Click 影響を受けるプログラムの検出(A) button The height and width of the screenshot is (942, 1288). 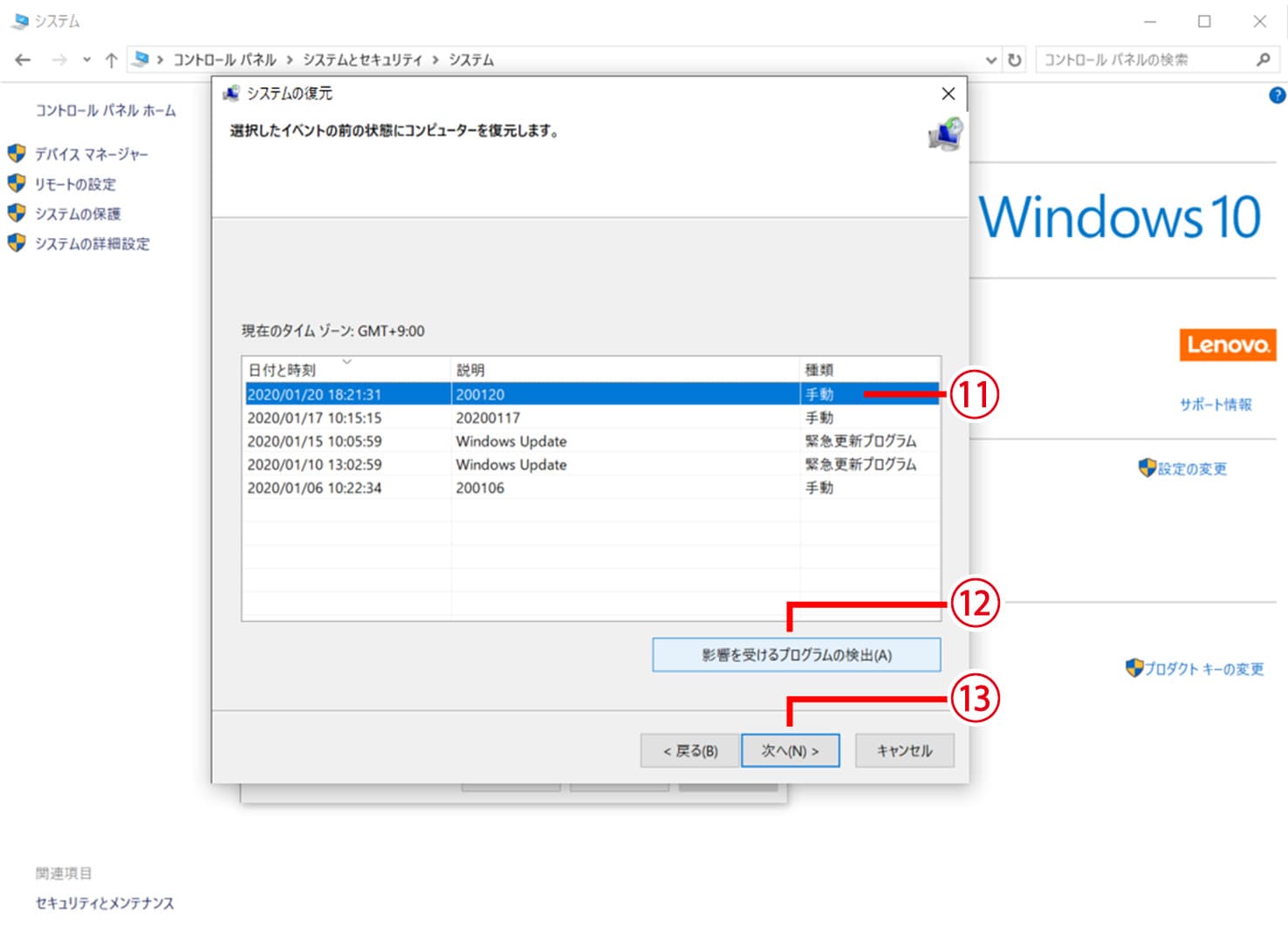(797, 655)
